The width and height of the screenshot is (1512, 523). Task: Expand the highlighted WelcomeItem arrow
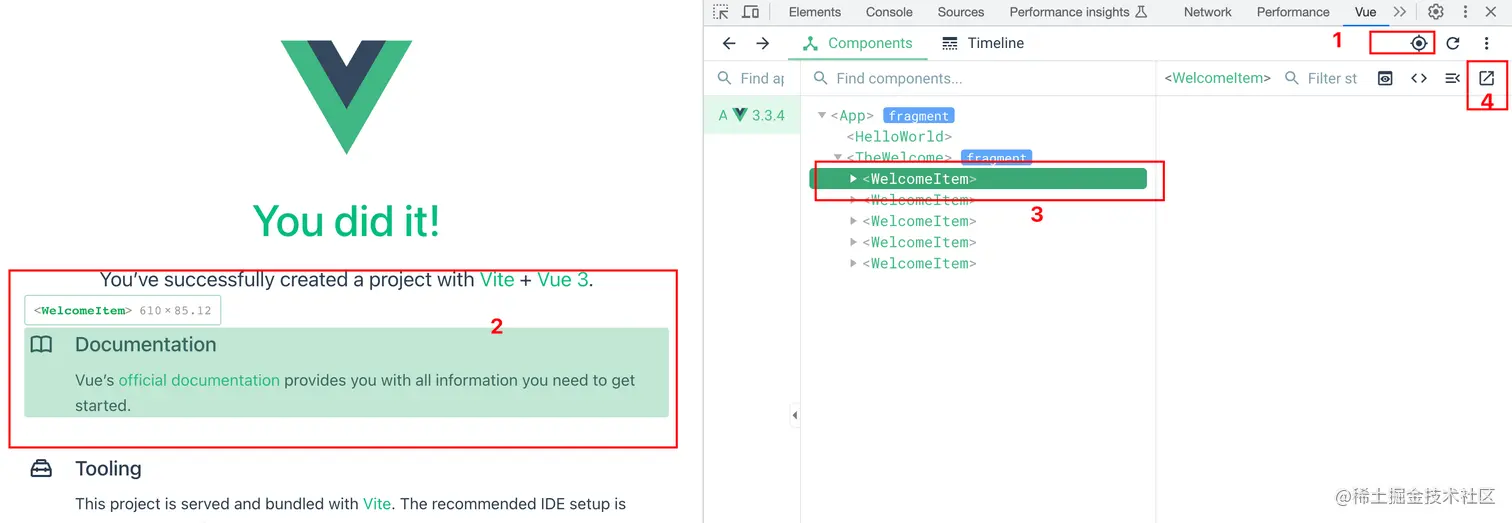click(x=853, y=179)
